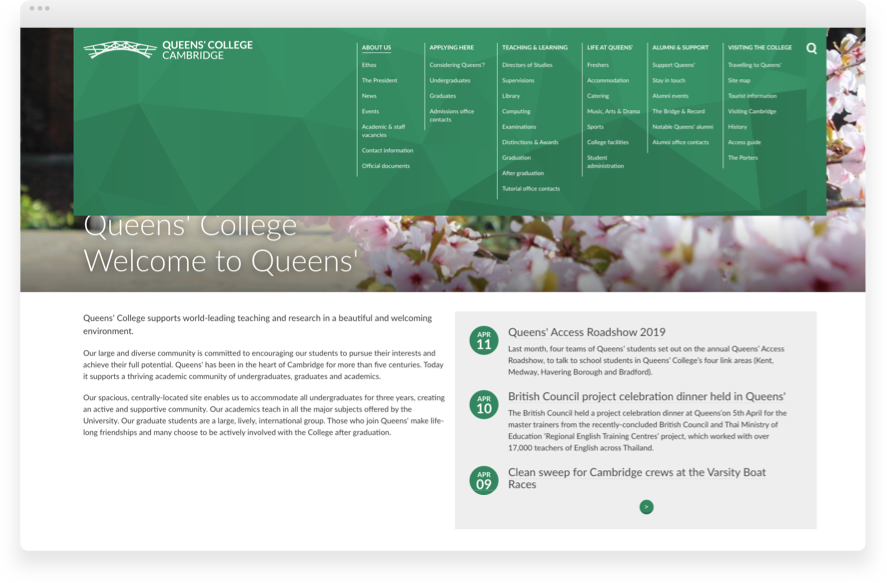Click the APR 09 date badge
This screenshot has width=887, height=583.
[484, 480]
